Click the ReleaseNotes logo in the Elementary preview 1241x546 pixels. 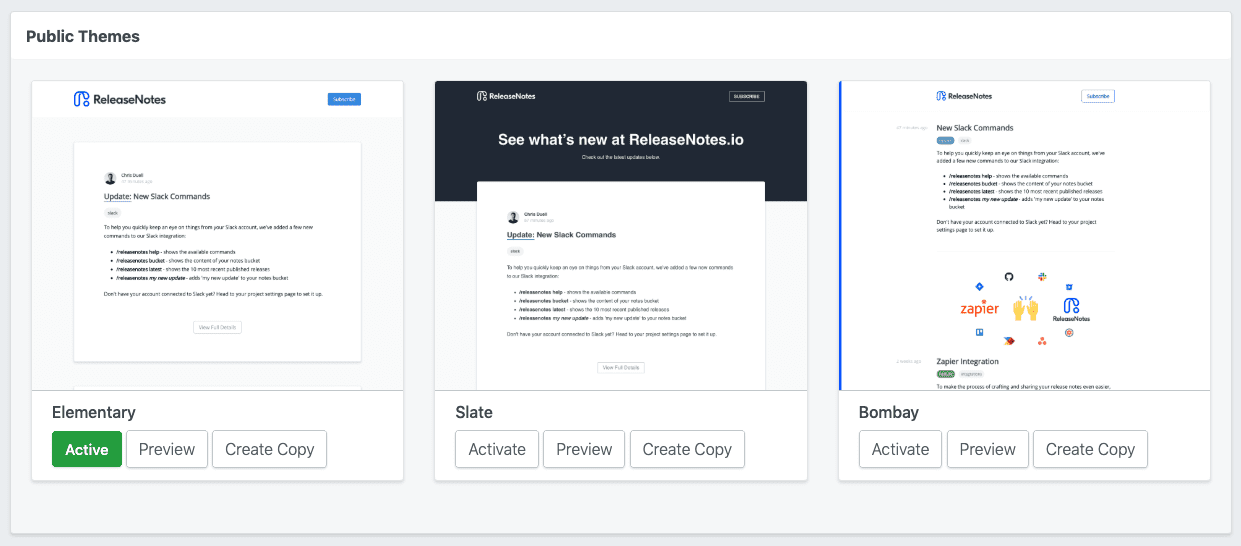coord(120,99)
